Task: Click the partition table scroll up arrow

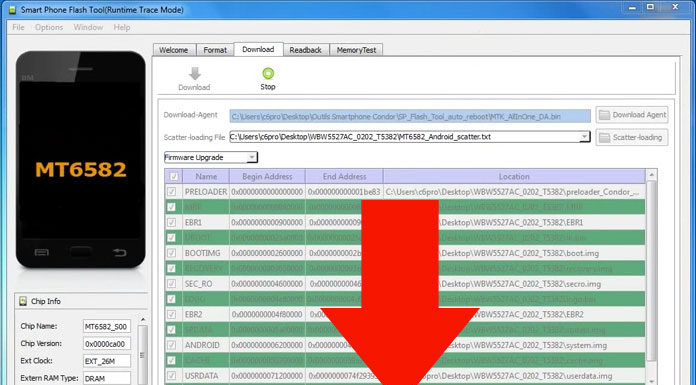Action: point(652,175)
